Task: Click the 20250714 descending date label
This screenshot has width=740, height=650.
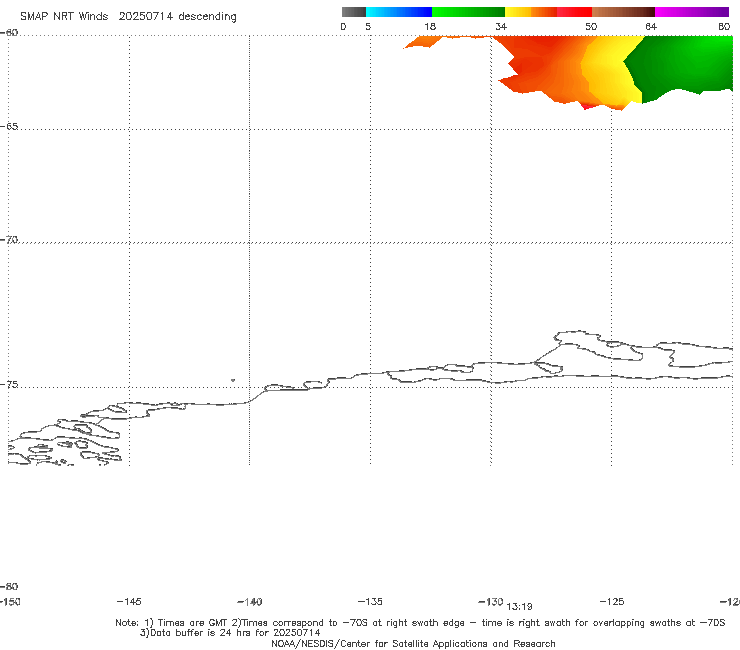Action: click(177, 16)
